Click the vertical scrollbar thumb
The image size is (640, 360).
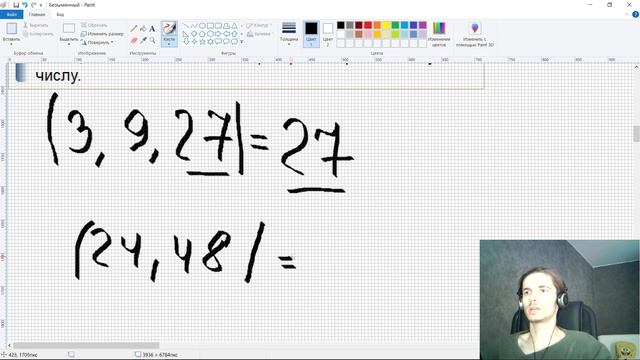pos(636,134)
